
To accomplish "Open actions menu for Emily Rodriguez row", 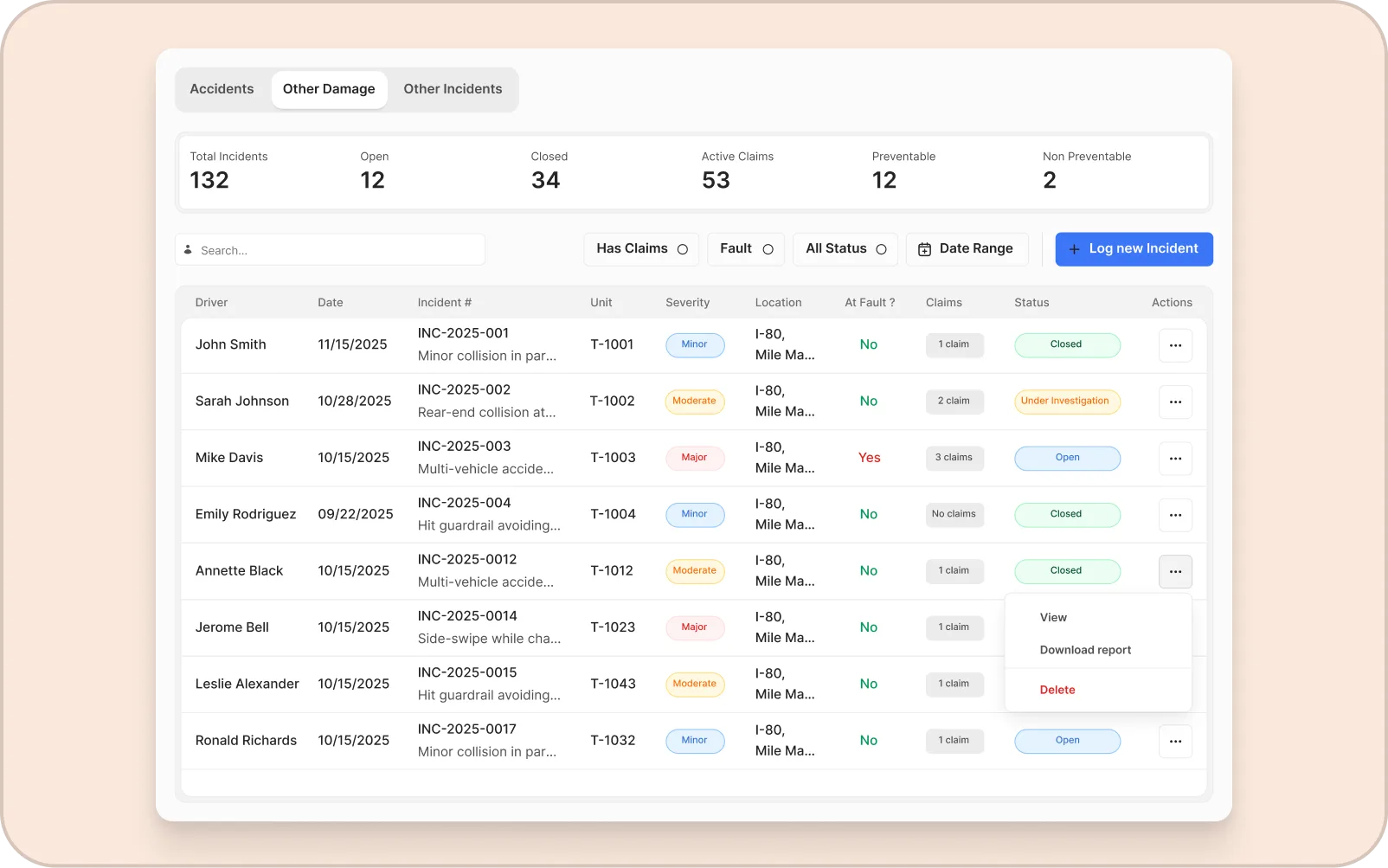I will (x=1175, y=515).
